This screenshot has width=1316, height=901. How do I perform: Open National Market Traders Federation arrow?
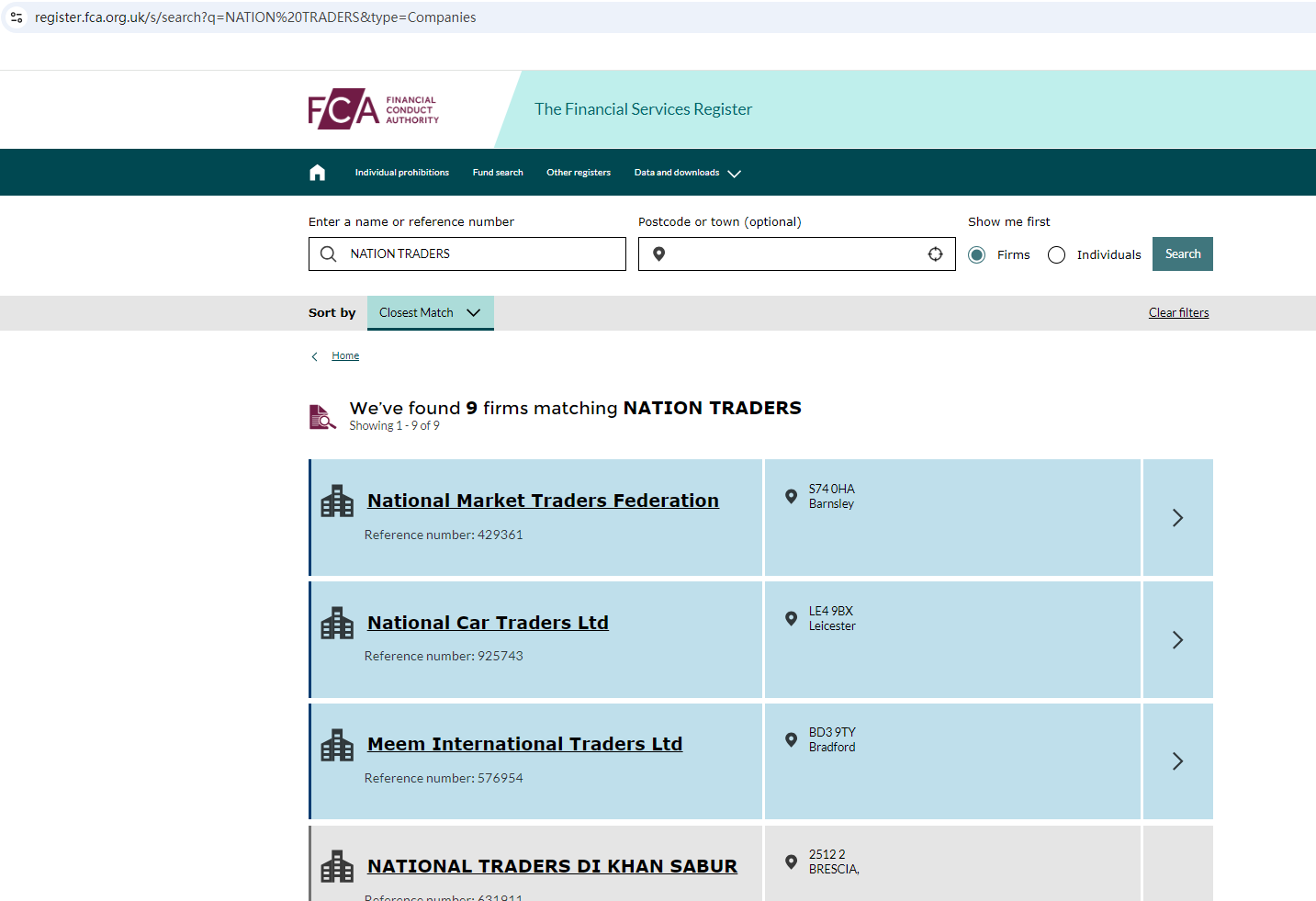pos(1177,518)
